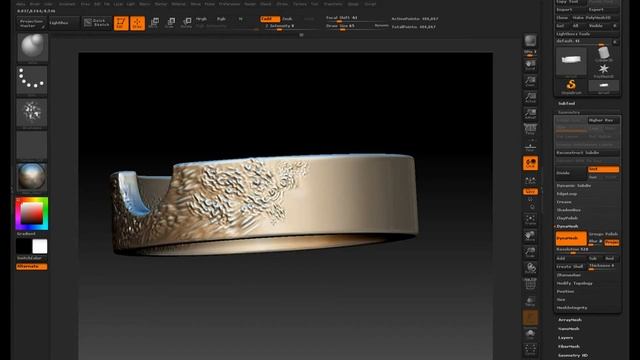Open the LightBox button
Image resolution: width=640 pixels, height=360 pixels.
(64, 23)
